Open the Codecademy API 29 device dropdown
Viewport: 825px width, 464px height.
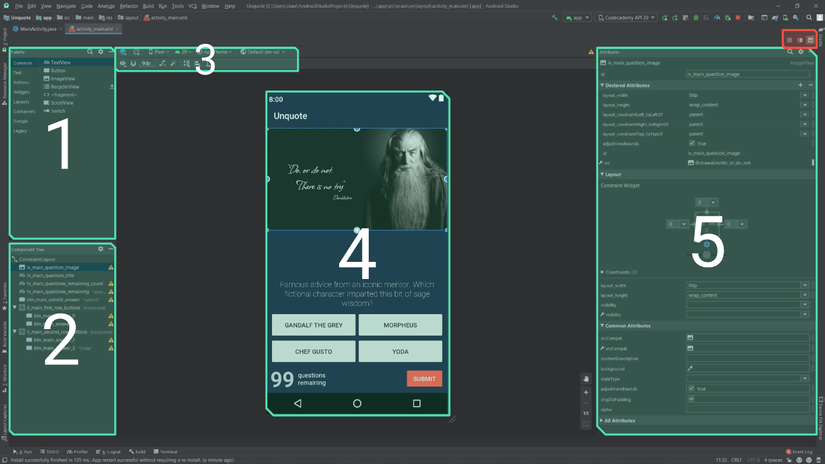click(x=627, y=17)
